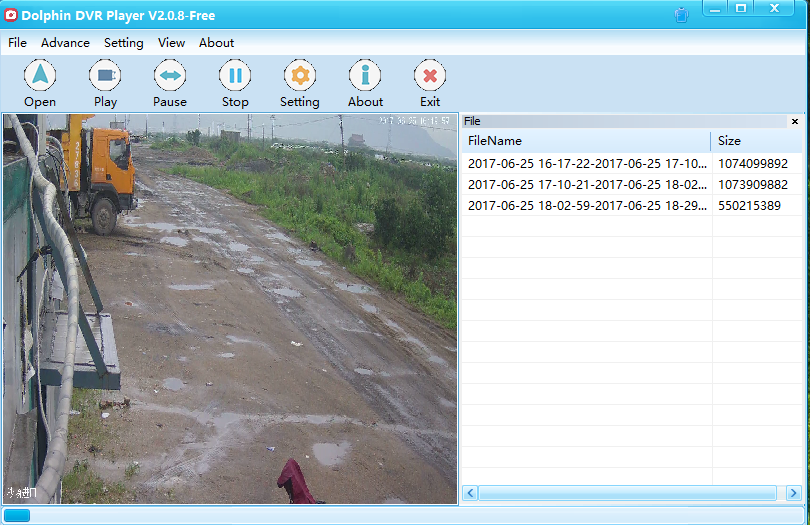
Task: Expand the View menu
Action: 171,43
